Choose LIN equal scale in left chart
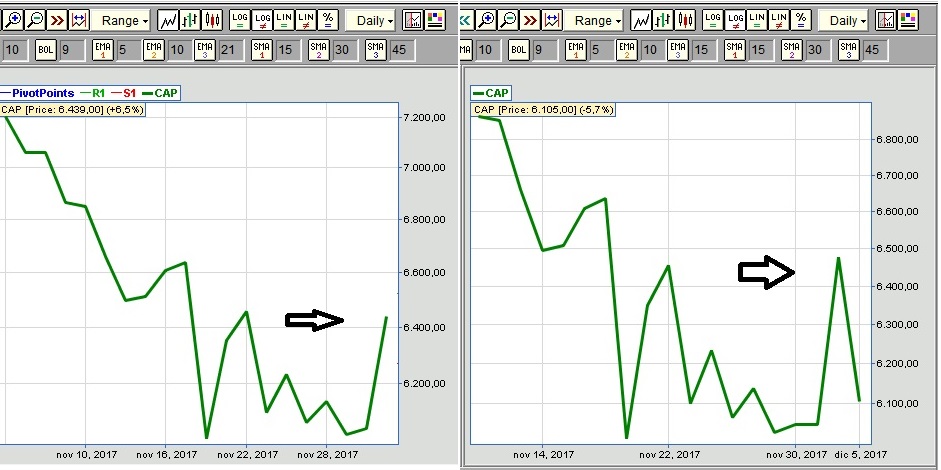Image resolution: width=941 pixels, height=470 pixels. coord(284,20)
